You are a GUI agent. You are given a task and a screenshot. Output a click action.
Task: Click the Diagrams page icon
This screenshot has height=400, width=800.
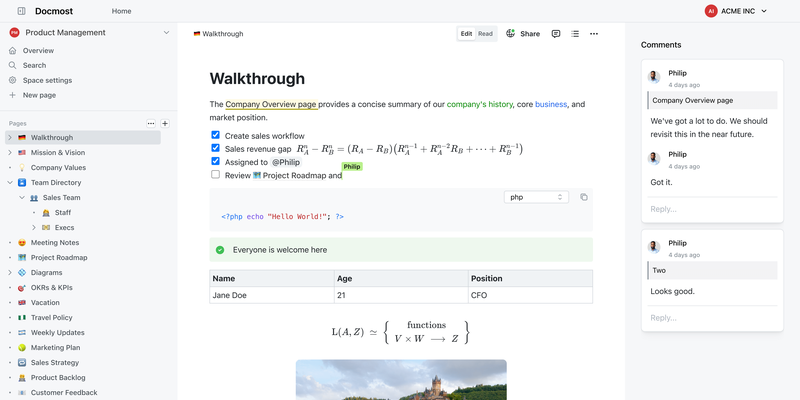(22, 272)
